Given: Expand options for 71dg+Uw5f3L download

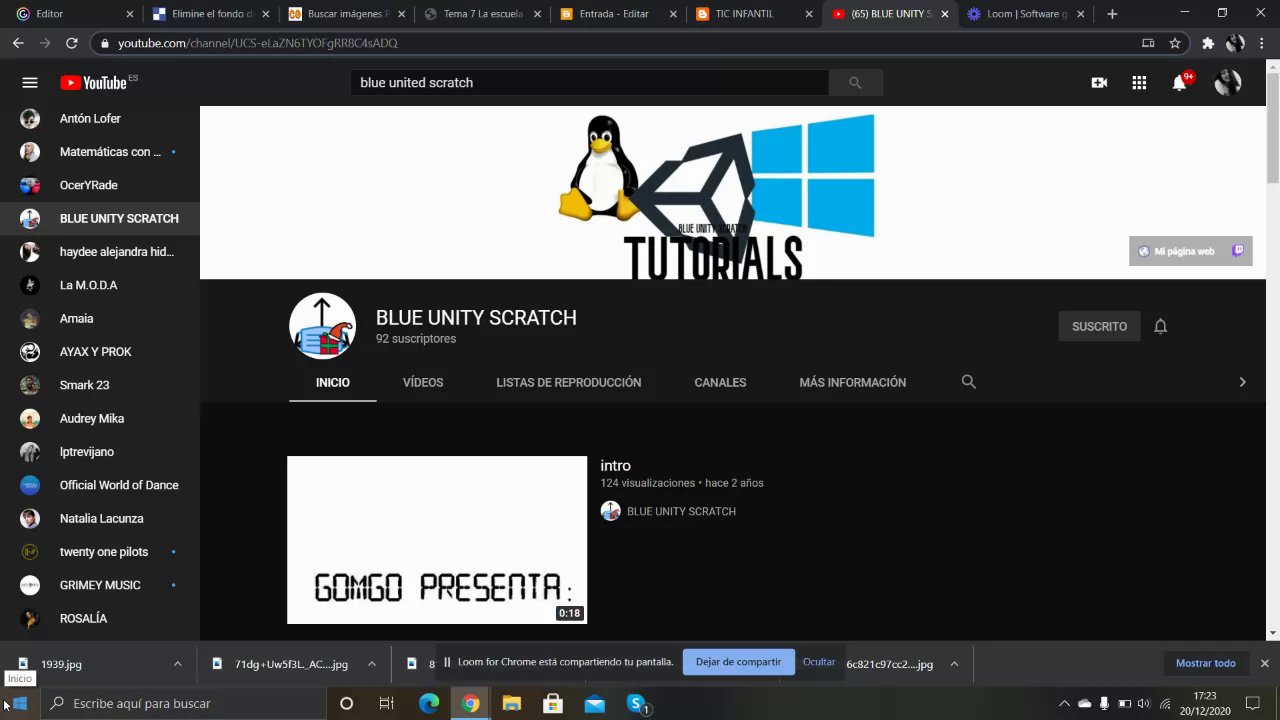Looking at the screenshot, I should pos(371,663).
